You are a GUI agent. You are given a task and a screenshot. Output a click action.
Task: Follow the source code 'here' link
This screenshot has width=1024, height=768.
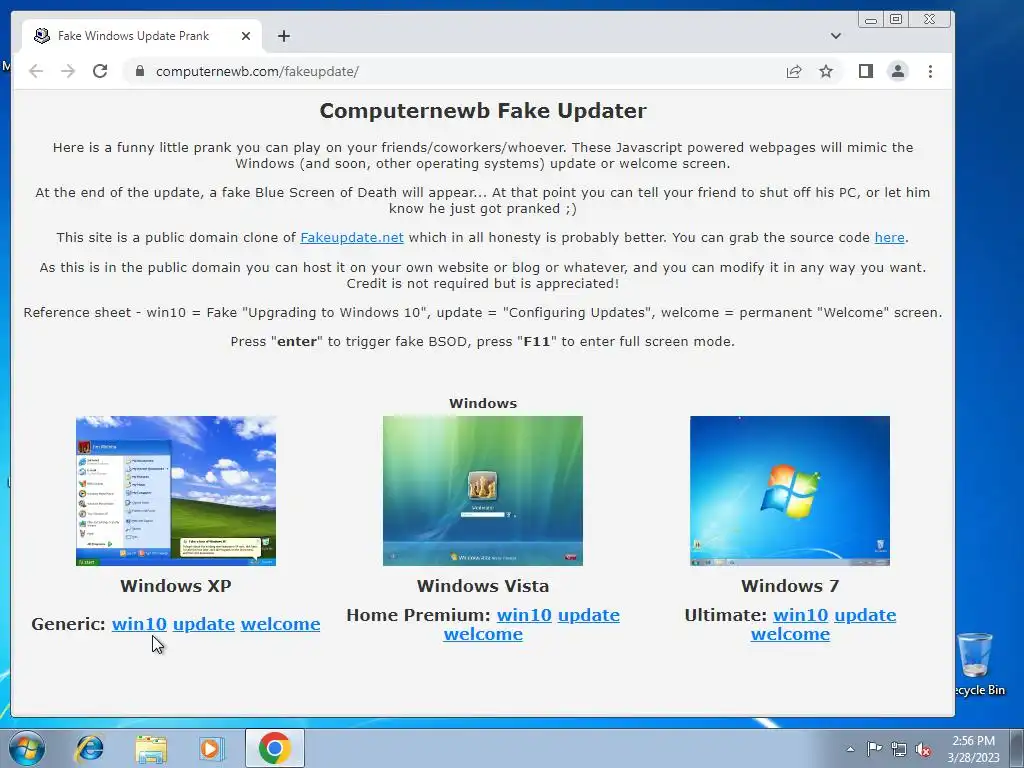coord(889,238)
